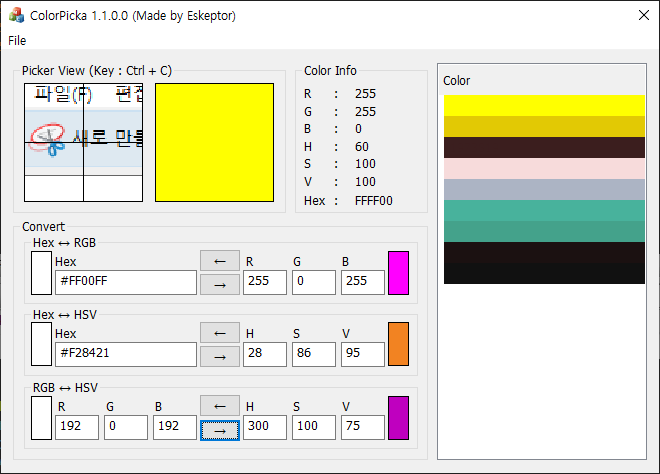This screenshot has width=660, height=474.
Task: Click the ColorPicka app icon in title bar
Action: [x=16, y=15]
